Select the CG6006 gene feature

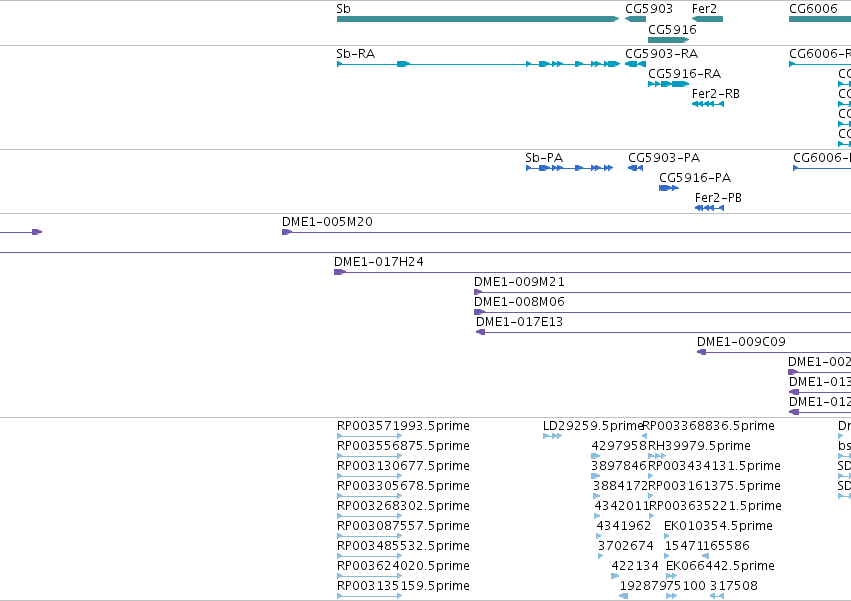click(x=820, y=19)
